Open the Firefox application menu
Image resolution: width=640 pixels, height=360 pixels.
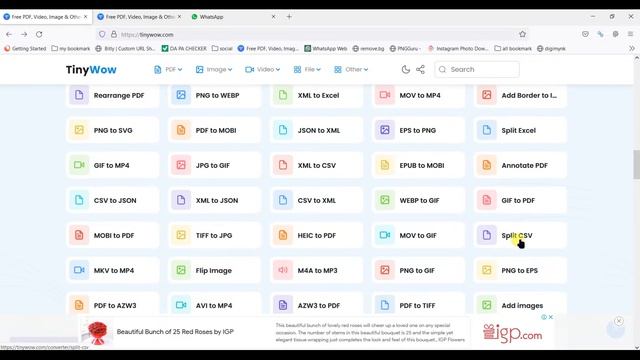(631, 34)
